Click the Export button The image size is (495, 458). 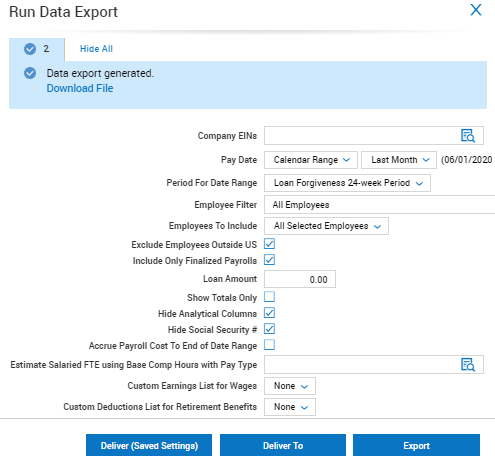416,445
